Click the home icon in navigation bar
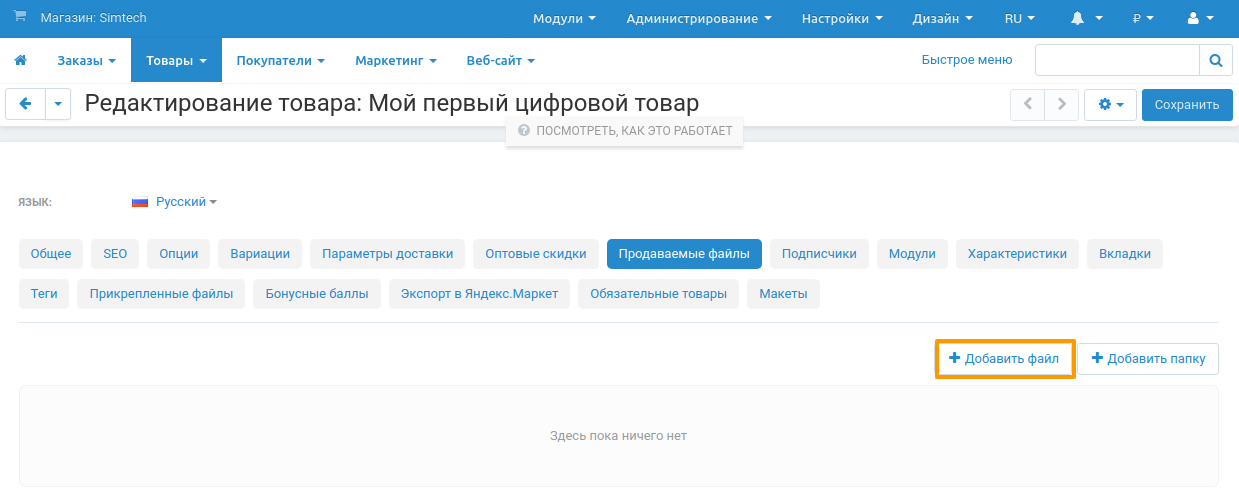 [x=20, y=61]
